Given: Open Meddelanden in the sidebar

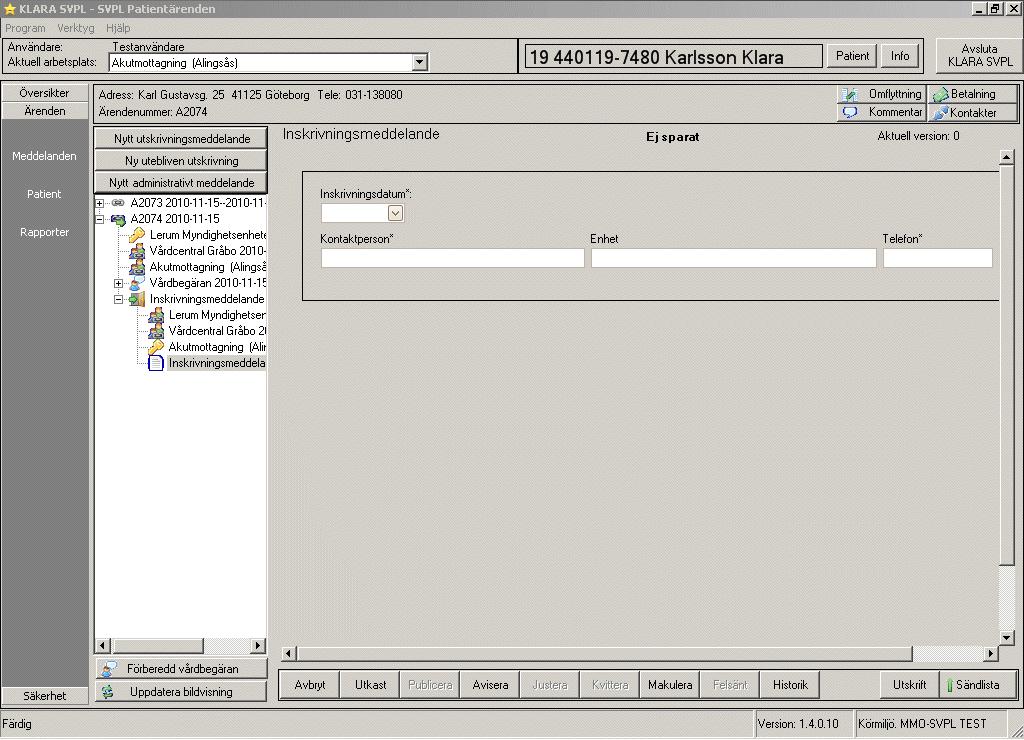Looking at the screenshot, I should pos(44,156).
